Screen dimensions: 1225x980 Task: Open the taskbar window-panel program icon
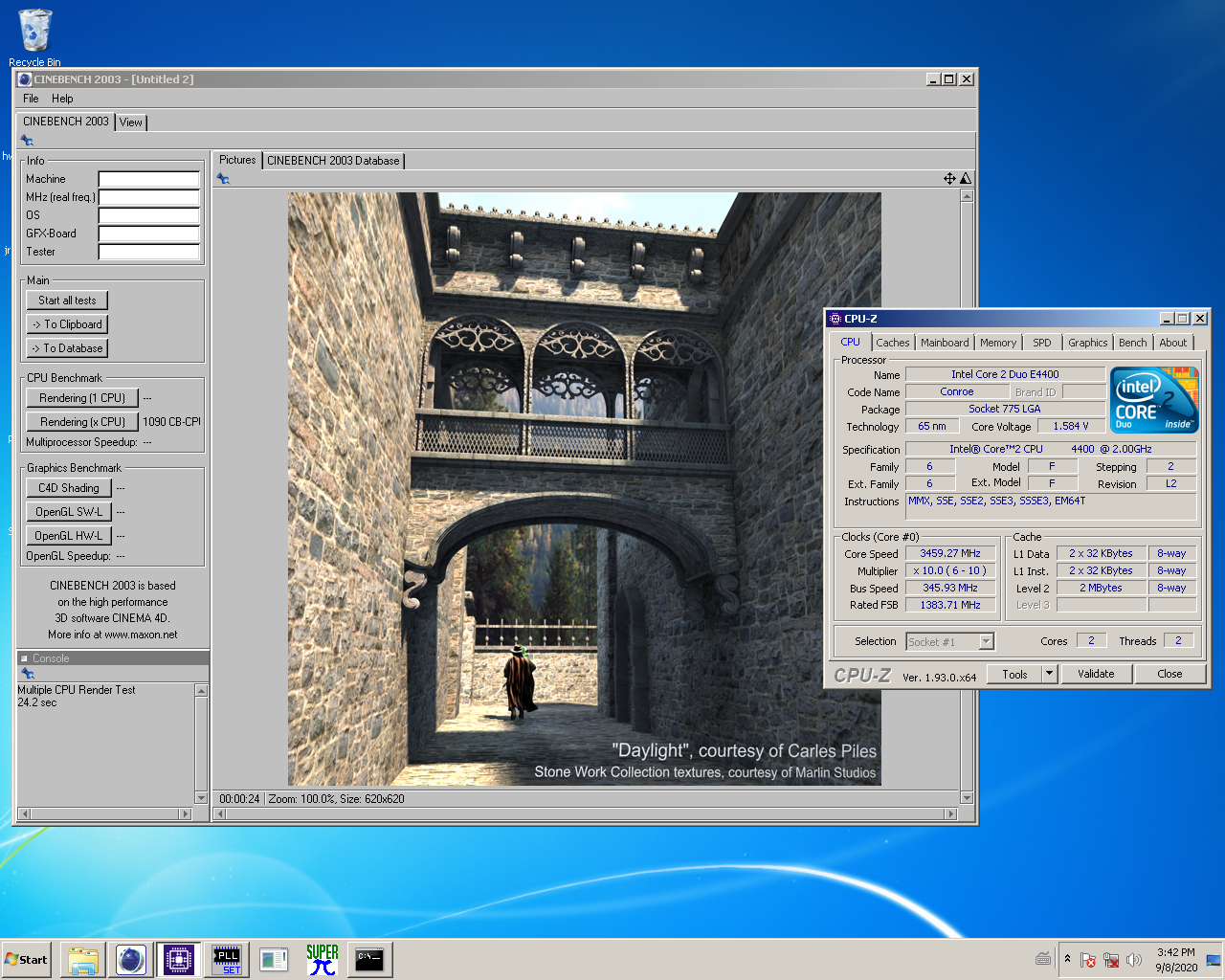click(275, 959)
